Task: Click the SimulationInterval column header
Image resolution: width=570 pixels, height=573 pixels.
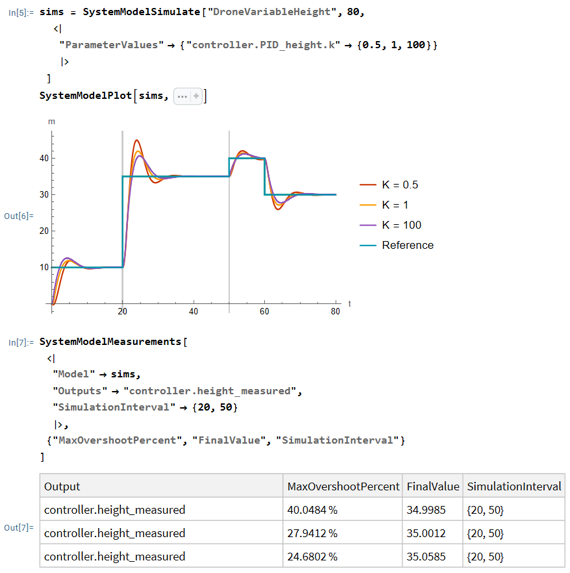Action: [x=514, y=486]
